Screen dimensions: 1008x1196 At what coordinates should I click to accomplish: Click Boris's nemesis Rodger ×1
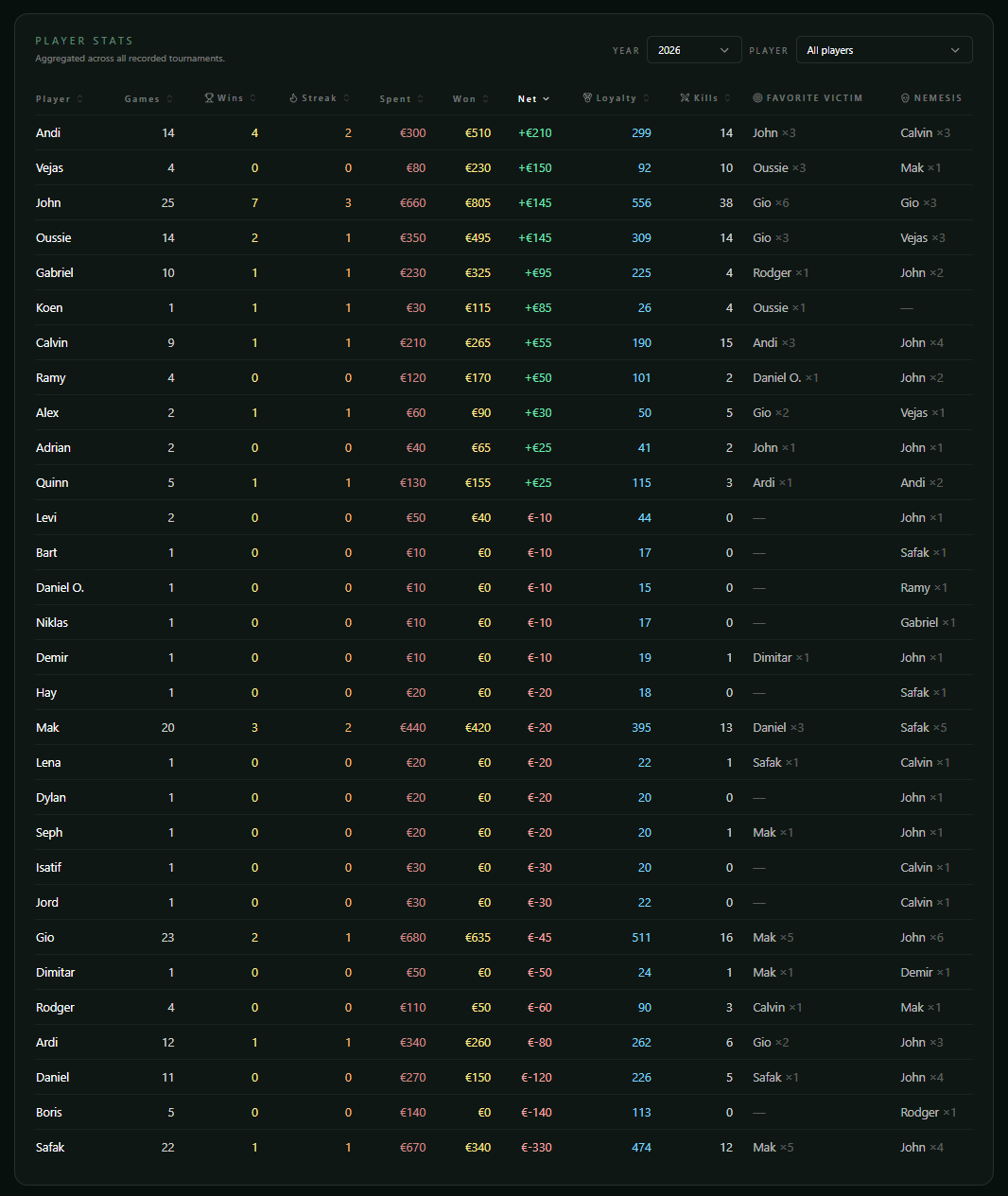tap(929, 1113)
